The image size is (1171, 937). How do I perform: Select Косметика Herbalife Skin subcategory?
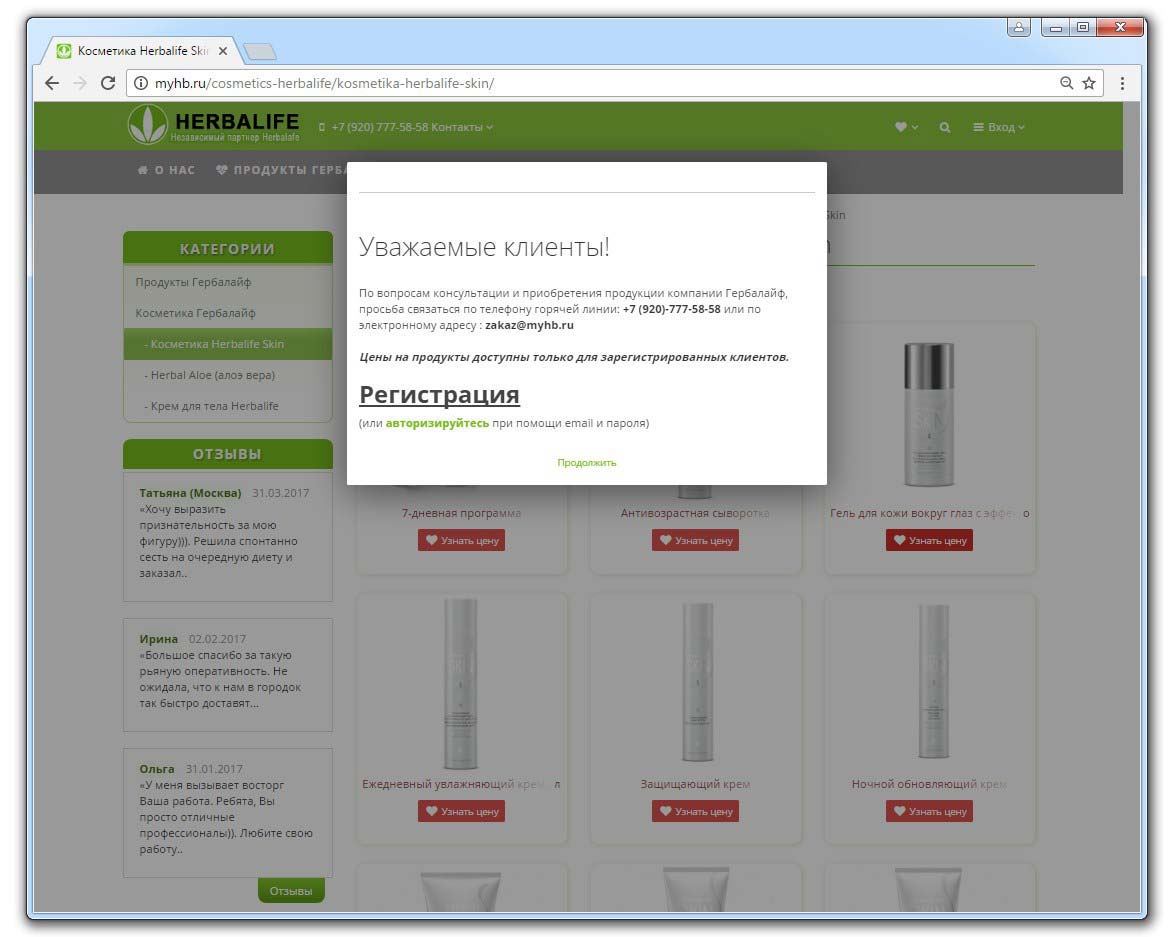coord(228,344)
